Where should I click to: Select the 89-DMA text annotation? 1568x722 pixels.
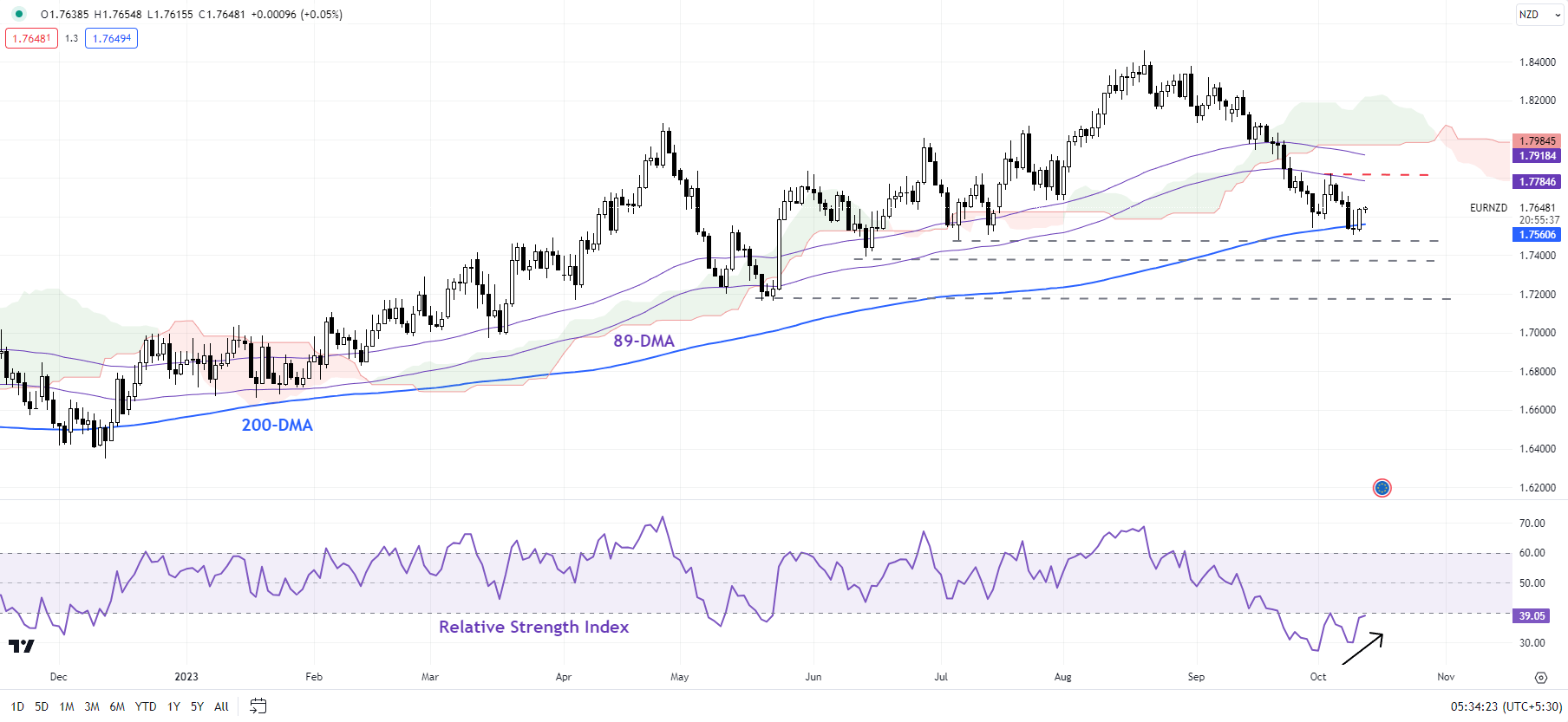[x=644, y=341]
